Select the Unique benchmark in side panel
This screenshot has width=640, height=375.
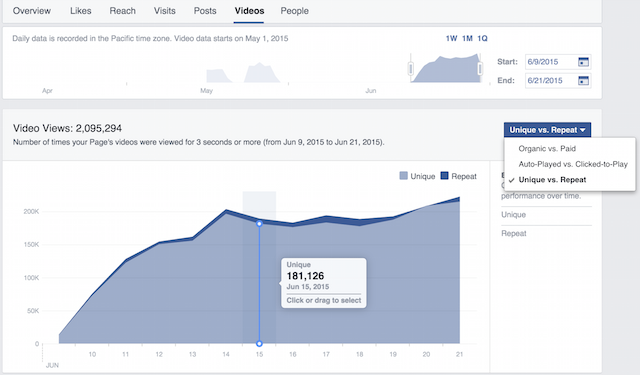[x=513, y=215]
